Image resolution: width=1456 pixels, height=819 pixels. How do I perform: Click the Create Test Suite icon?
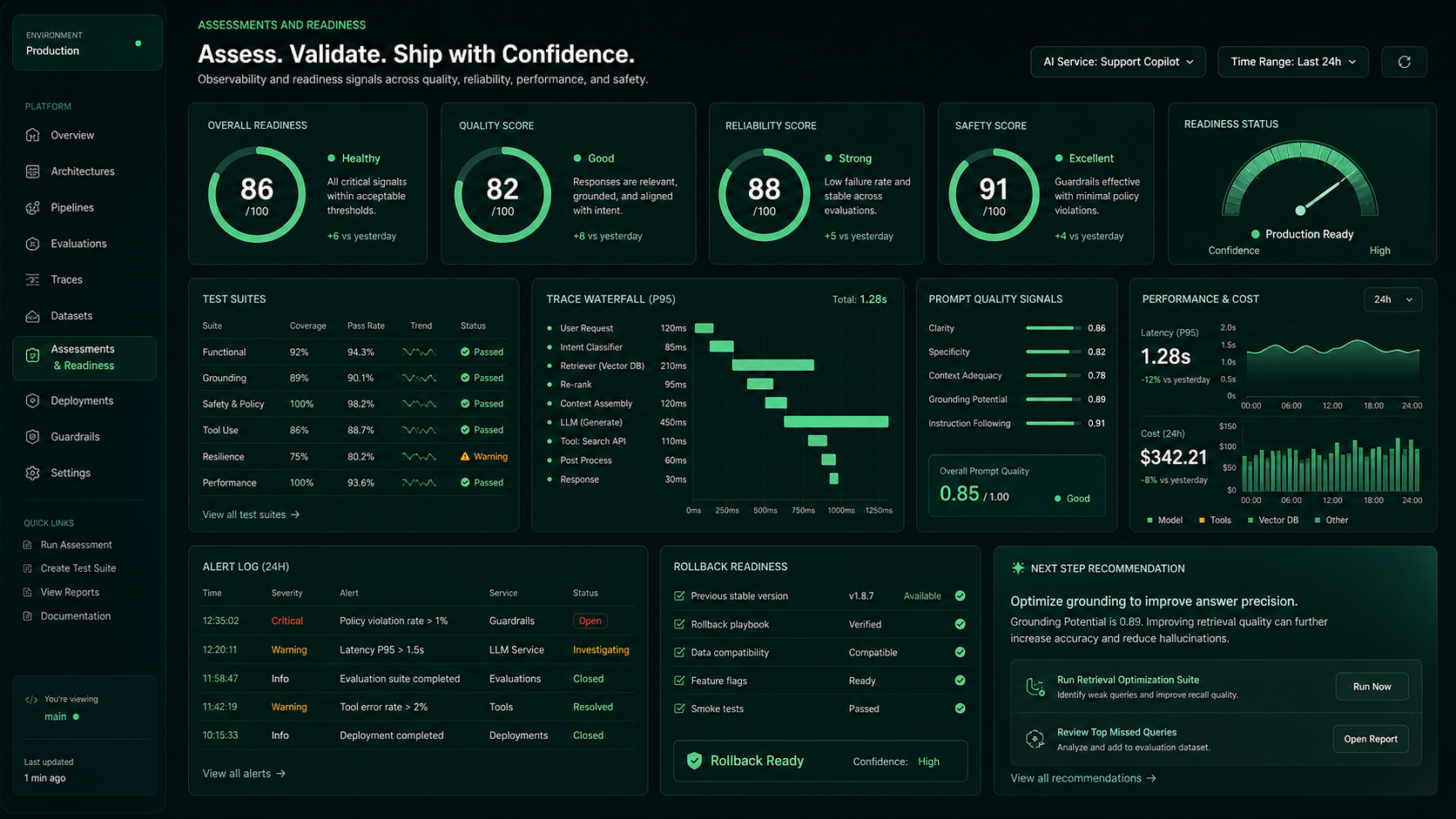[x=28, y=568]
